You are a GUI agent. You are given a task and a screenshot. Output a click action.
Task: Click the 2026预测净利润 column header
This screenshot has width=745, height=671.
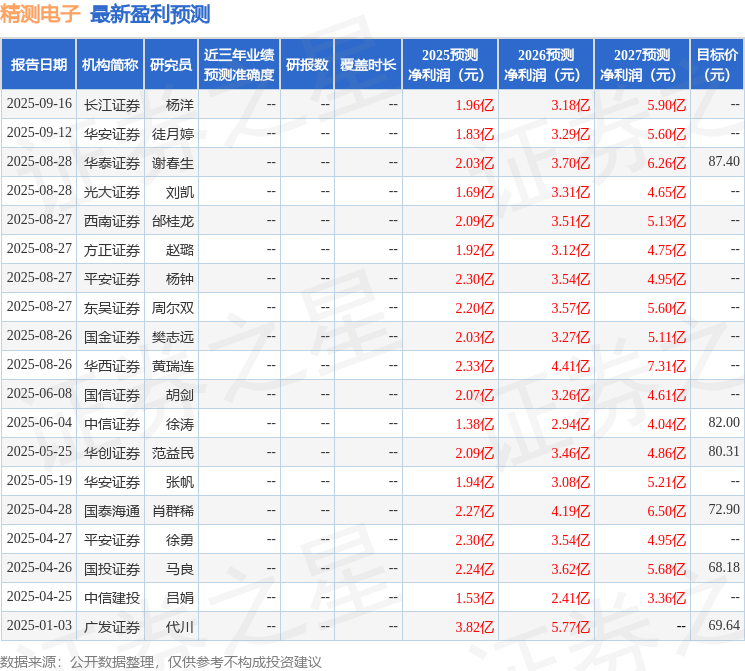546,65
